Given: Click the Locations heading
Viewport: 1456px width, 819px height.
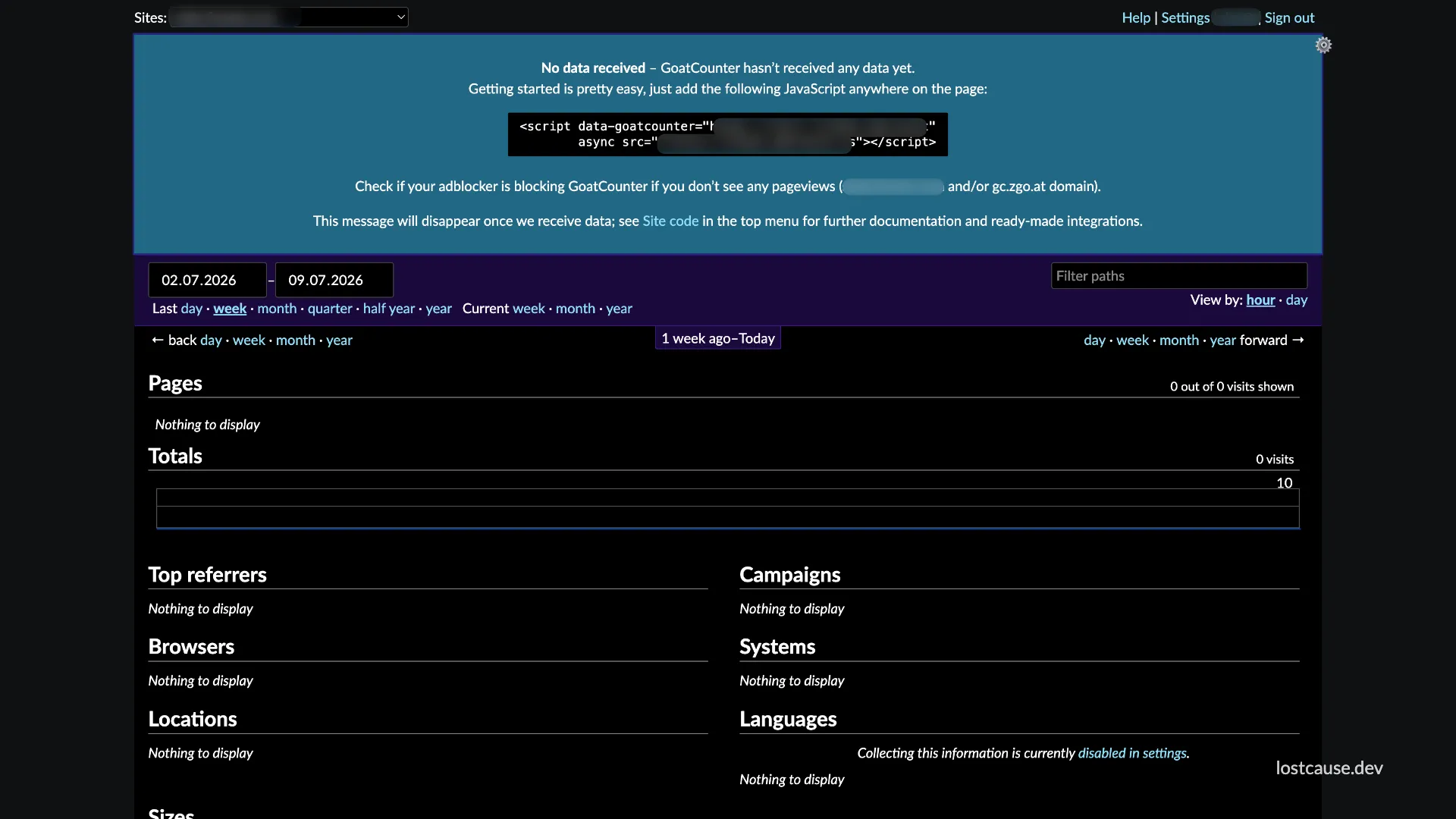Looking at the screenshot, I should coord(193,719).
